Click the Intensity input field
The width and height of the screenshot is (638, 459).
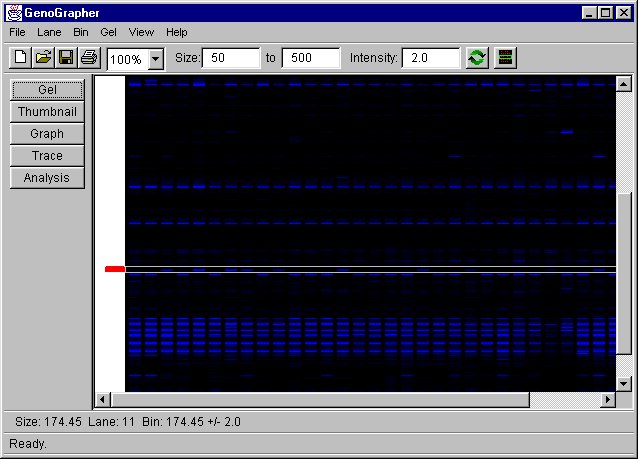[x=431, y=58]
